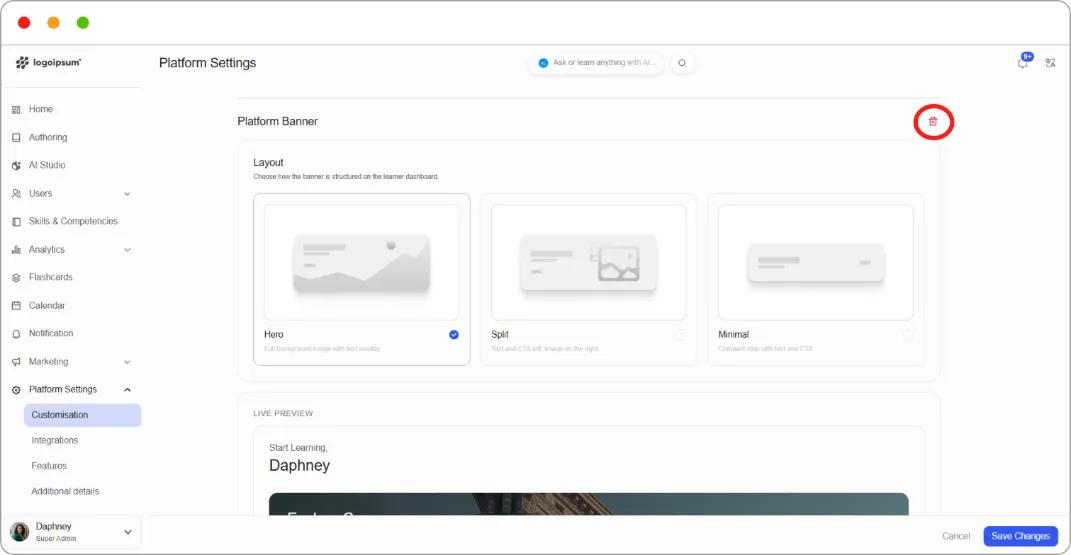The width and height of the screenshot is (1071, 555).
Task: Click the Marketing megaphone icon
Action: pos(16,362)
